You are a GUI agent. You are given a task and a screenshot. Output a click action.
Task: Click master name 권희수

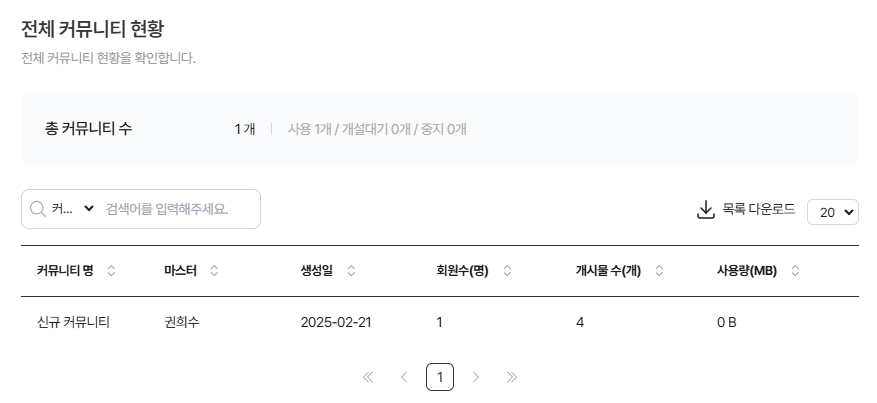click(182, 322)
